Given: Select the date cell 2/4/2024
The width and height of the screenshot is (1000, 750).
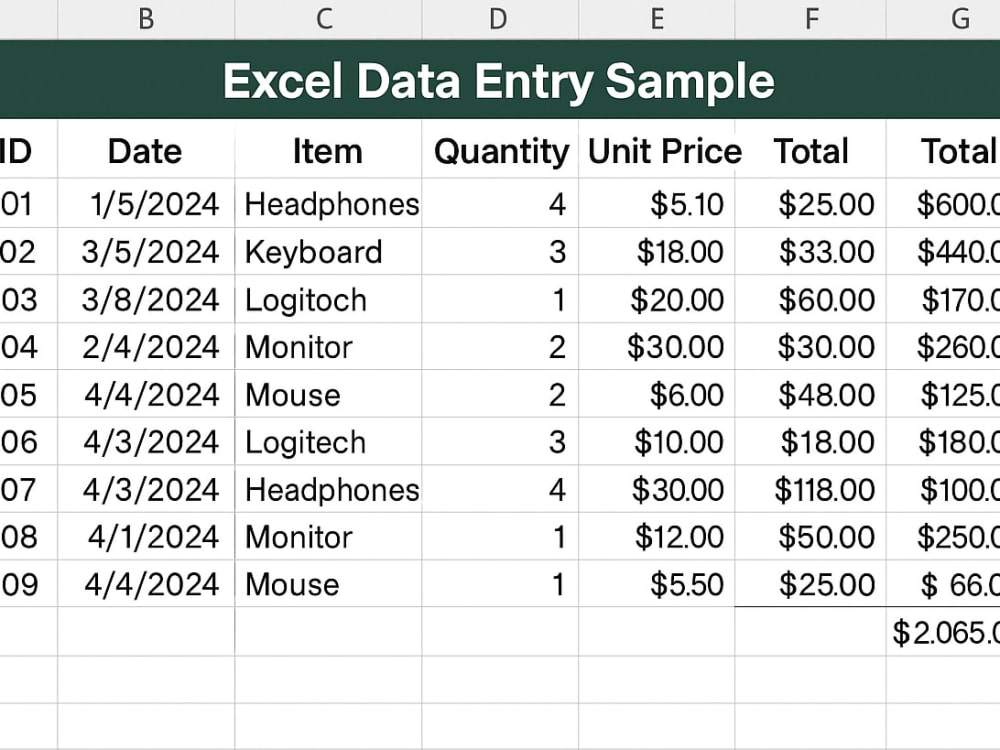Looking at the screenshot, I should tap(146, 346).
